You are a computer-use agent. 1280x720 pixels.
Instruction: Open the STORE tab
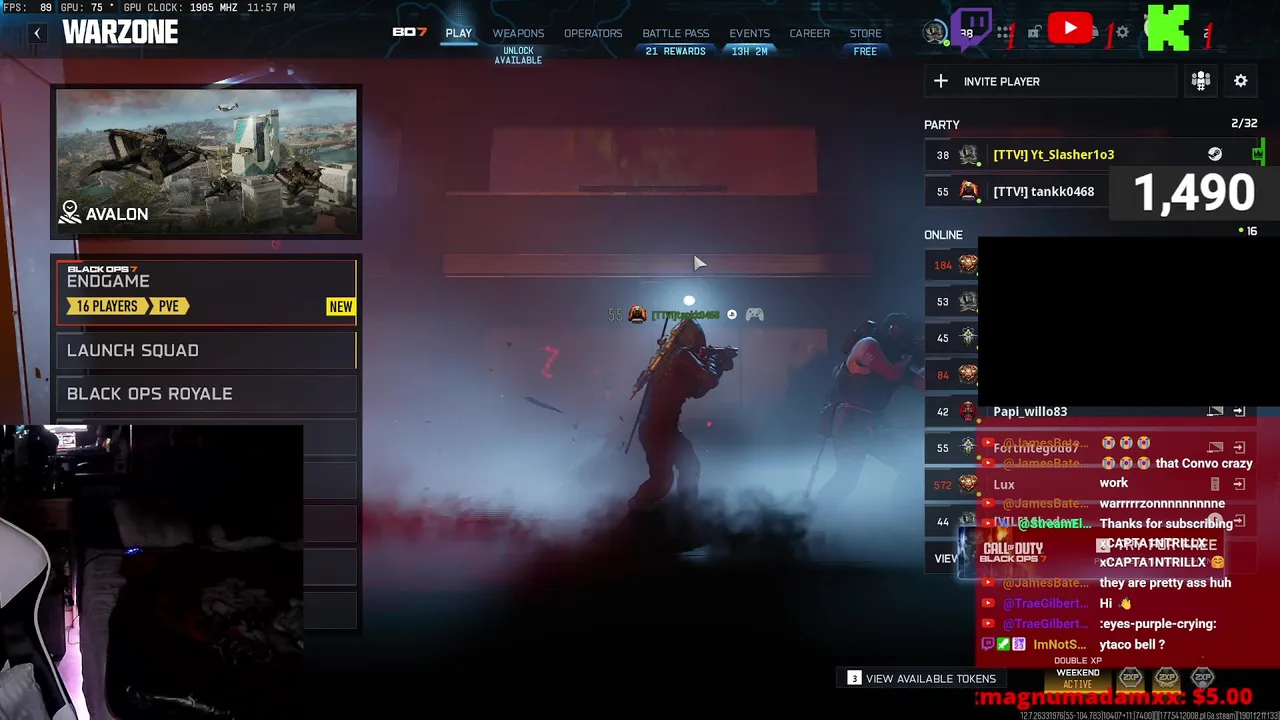coord(866,33)
